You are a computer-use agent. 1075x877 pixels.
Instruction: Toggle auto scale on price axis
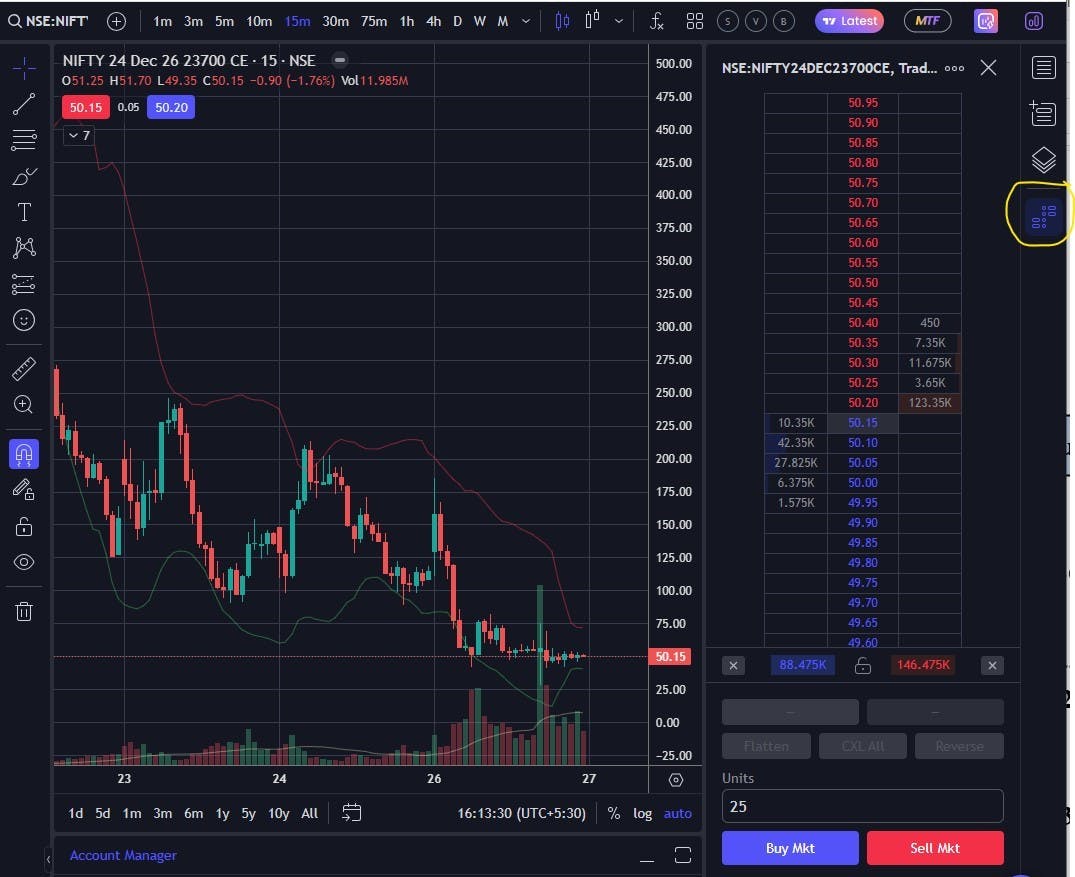pos(677,813)
